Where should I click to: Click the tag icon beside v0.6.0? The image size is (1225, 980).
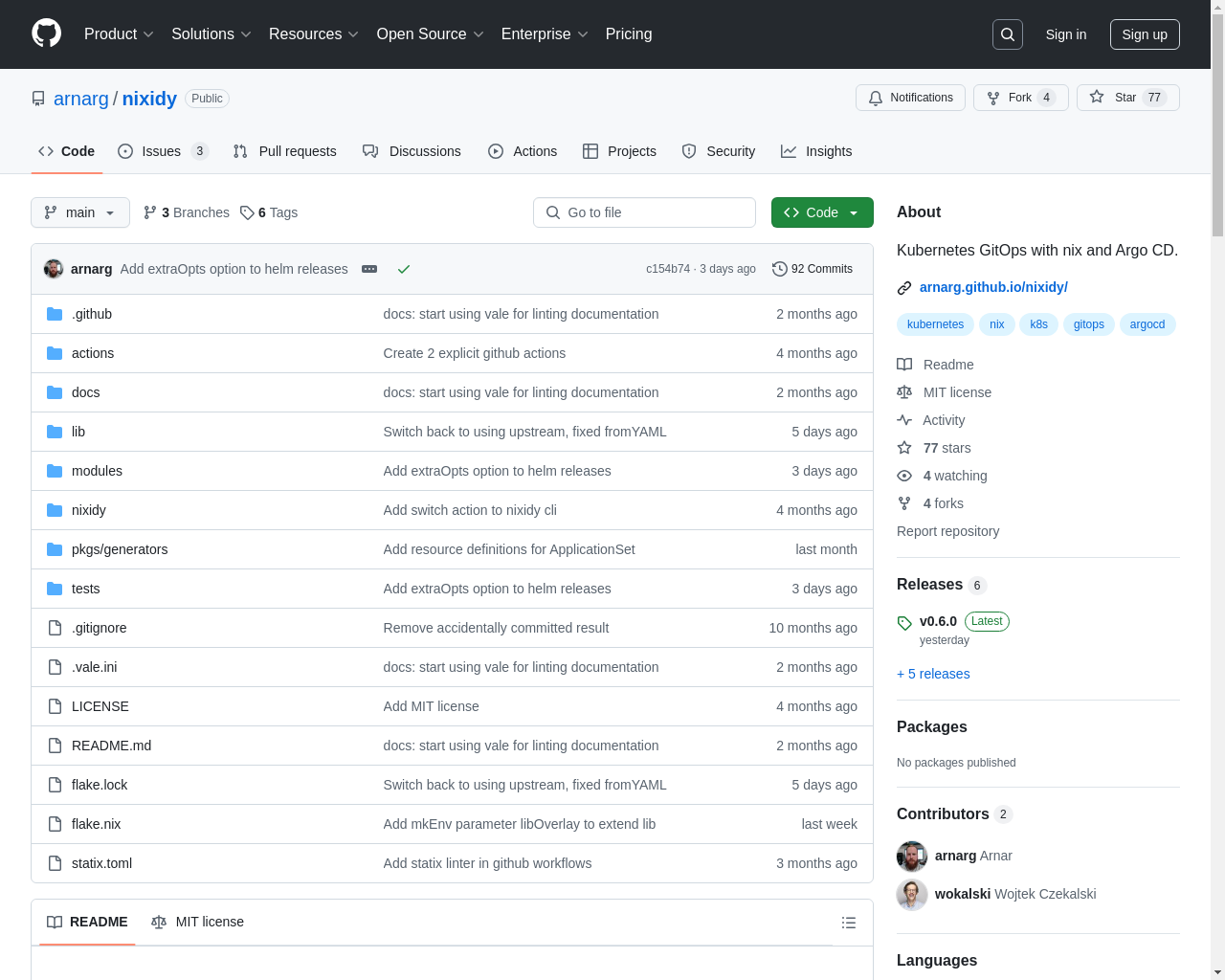(904, 623)
